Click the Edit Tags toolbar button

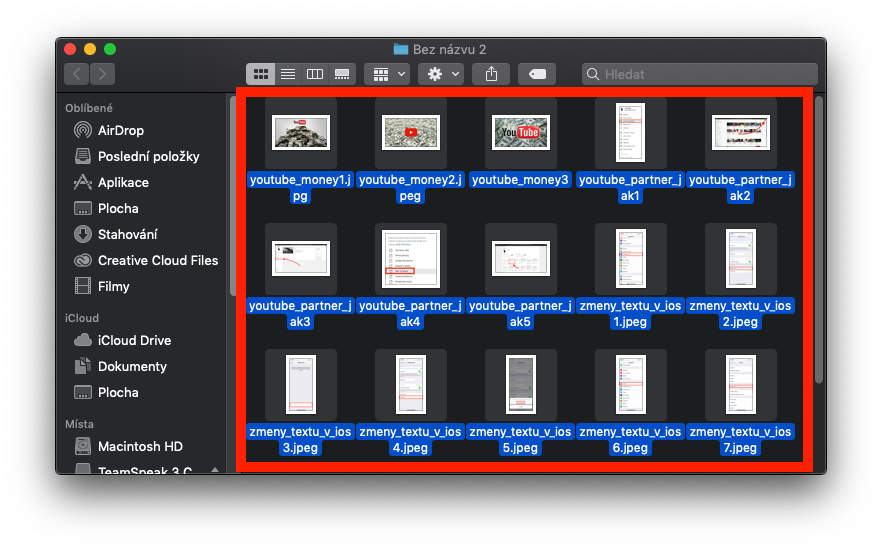(537, 74)
